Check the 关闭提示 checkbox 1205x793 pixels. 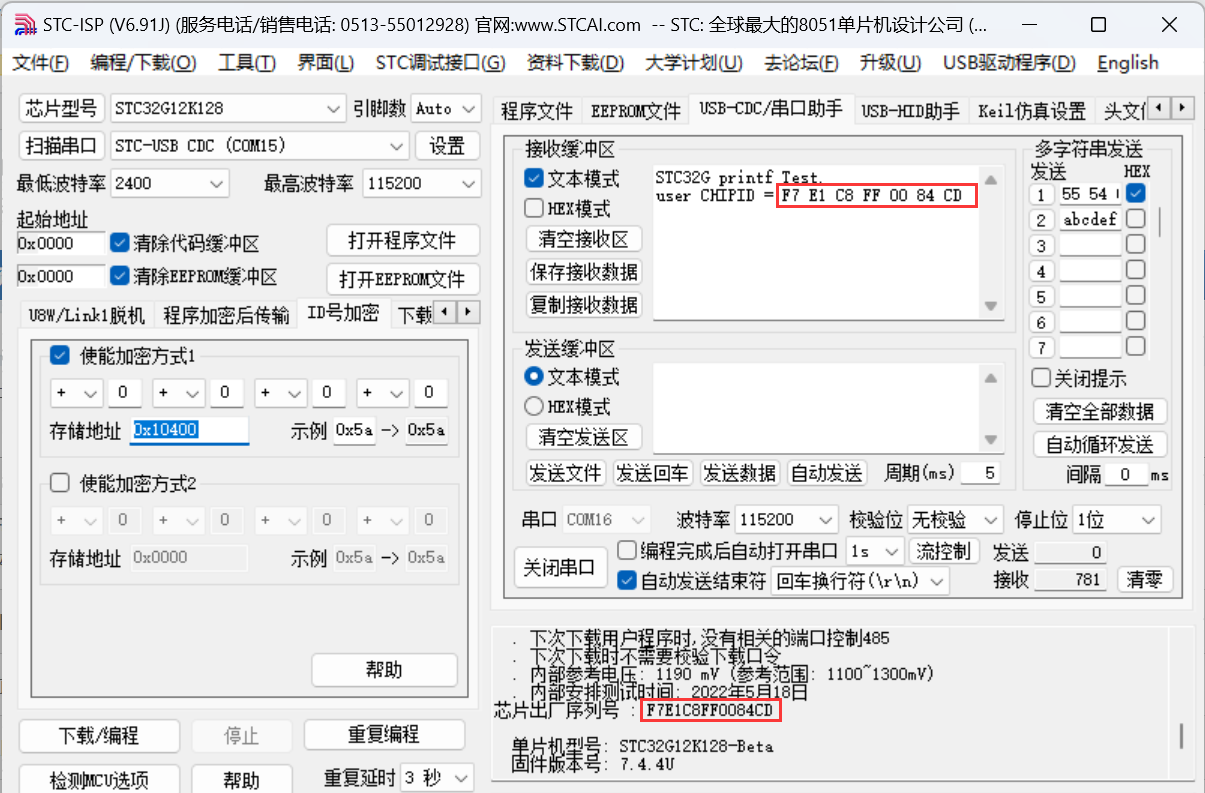1041,378
